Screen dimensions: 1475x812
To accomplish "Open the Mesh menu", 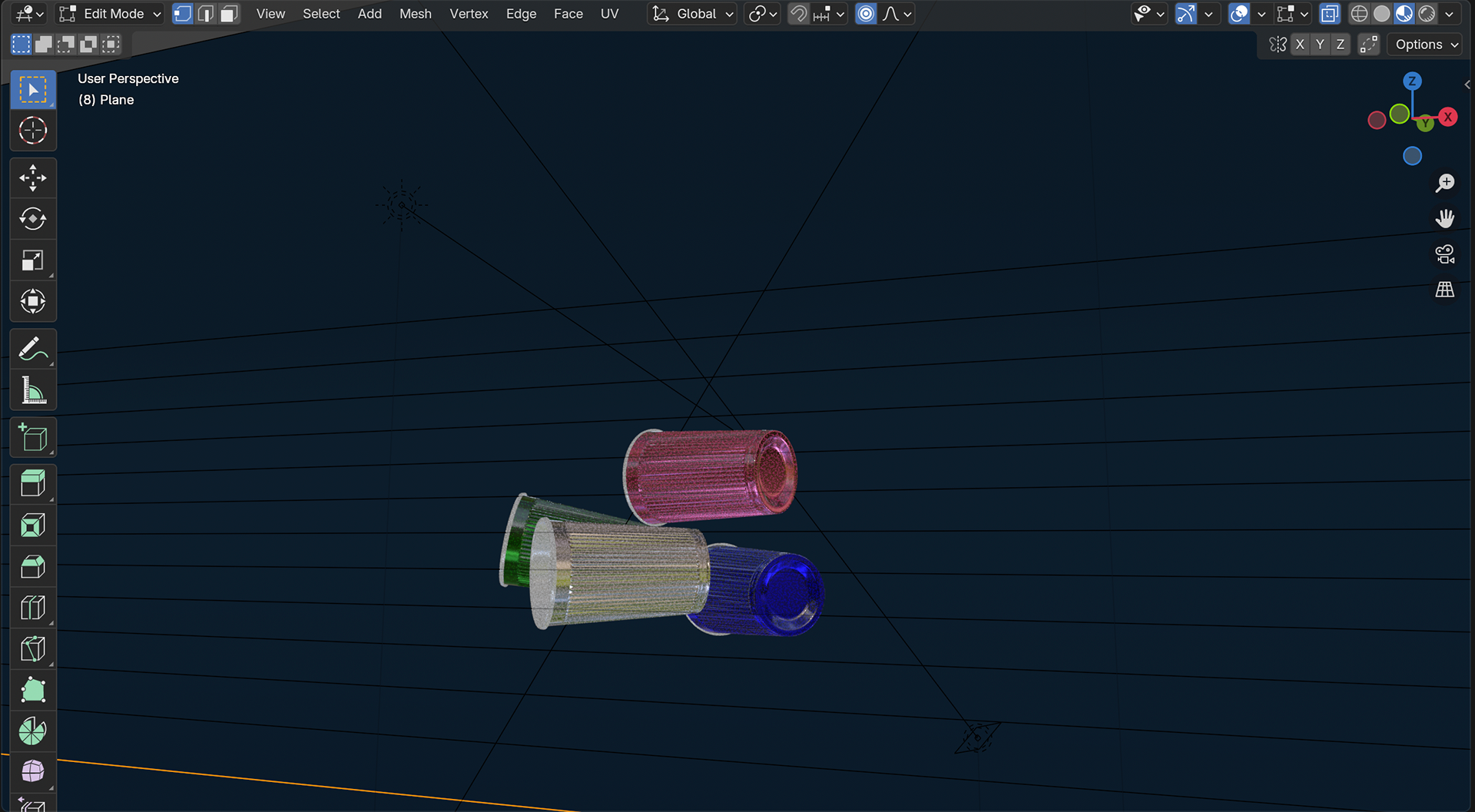I will [416, 14].
